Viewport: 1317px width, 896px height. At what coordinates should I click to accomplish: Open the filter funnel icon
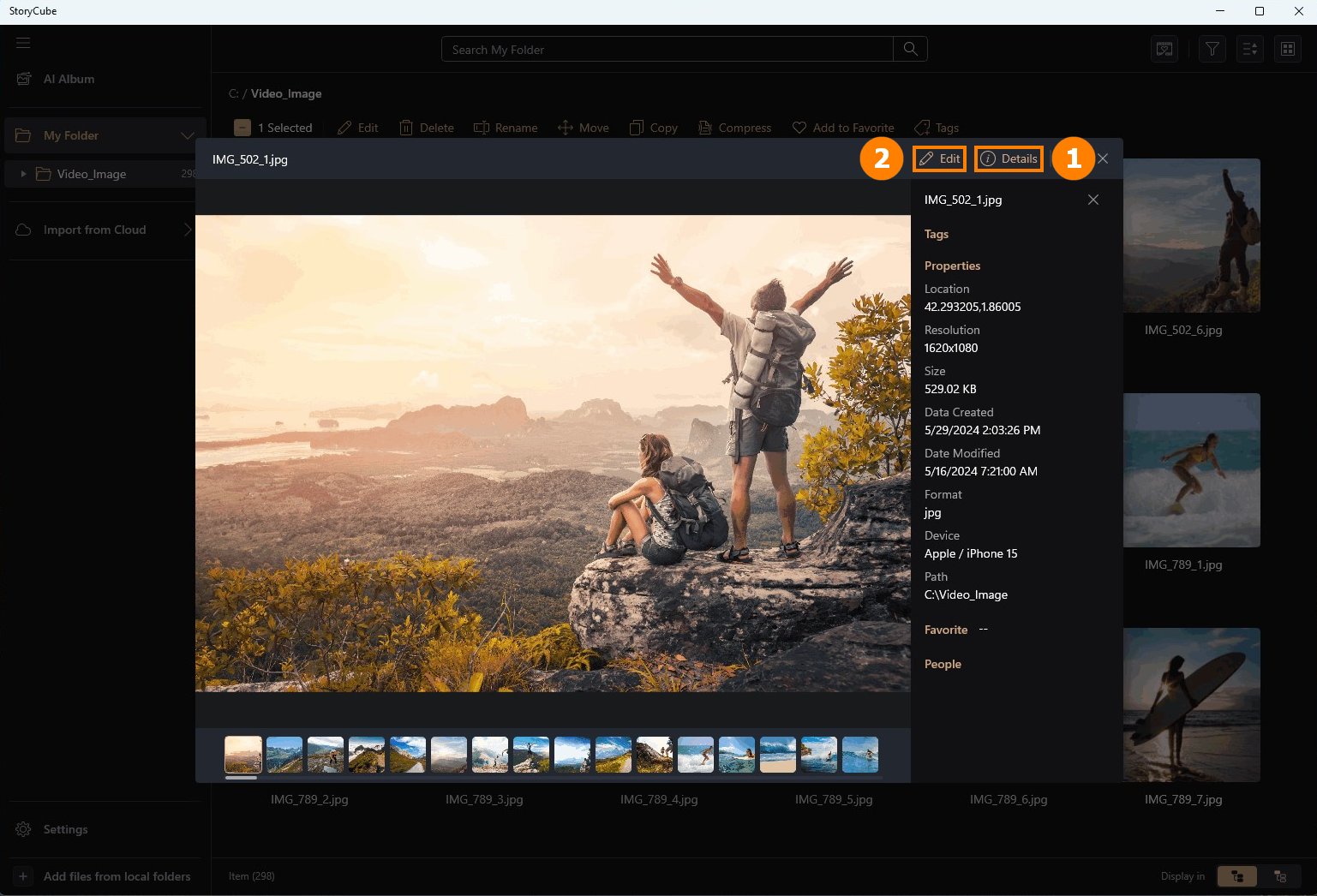click(1212, 49)
